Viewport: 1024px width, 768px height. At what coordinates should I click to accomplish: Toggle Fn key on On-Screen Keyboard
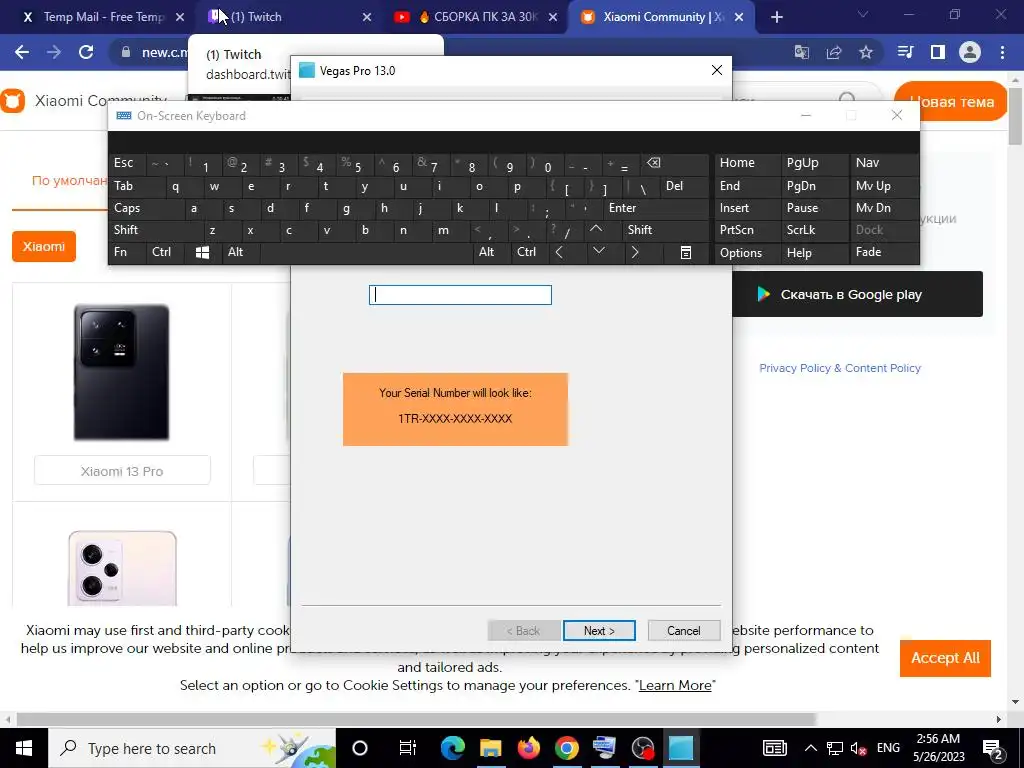127,252
